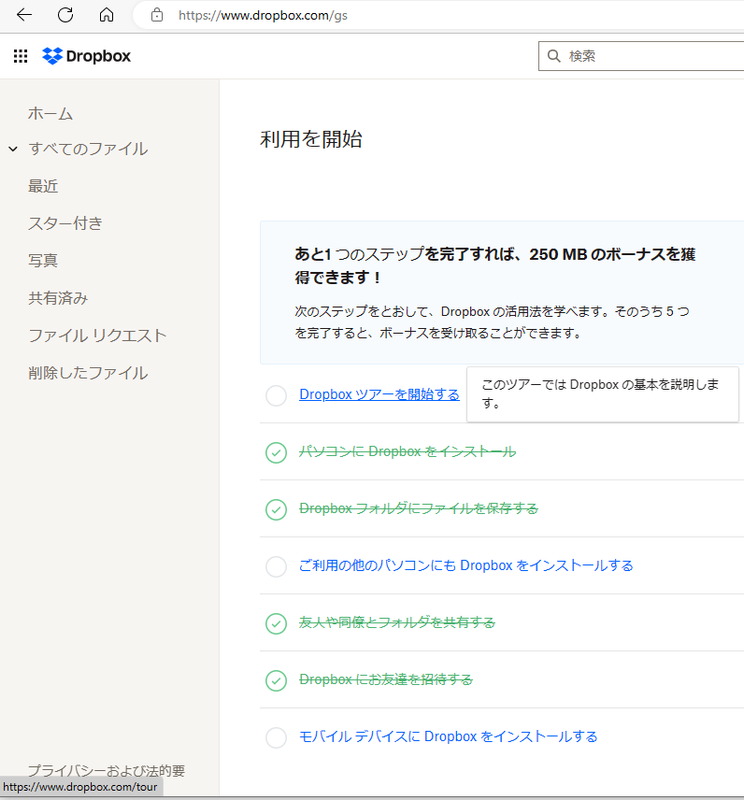
Task: Click the 検索 search input field
Action: [x=650, y=56]
